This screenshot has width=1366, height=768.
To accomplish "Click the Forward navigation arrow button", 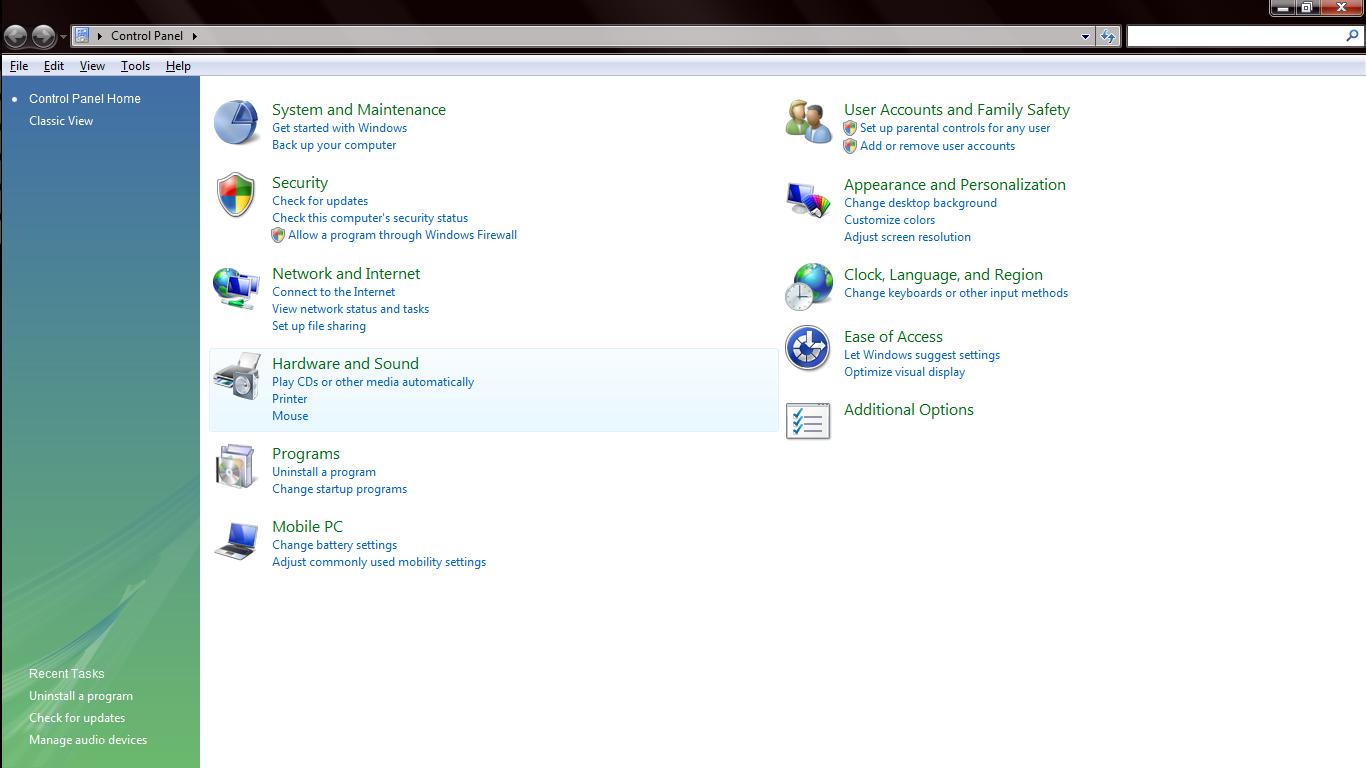I will pos(43,37).
